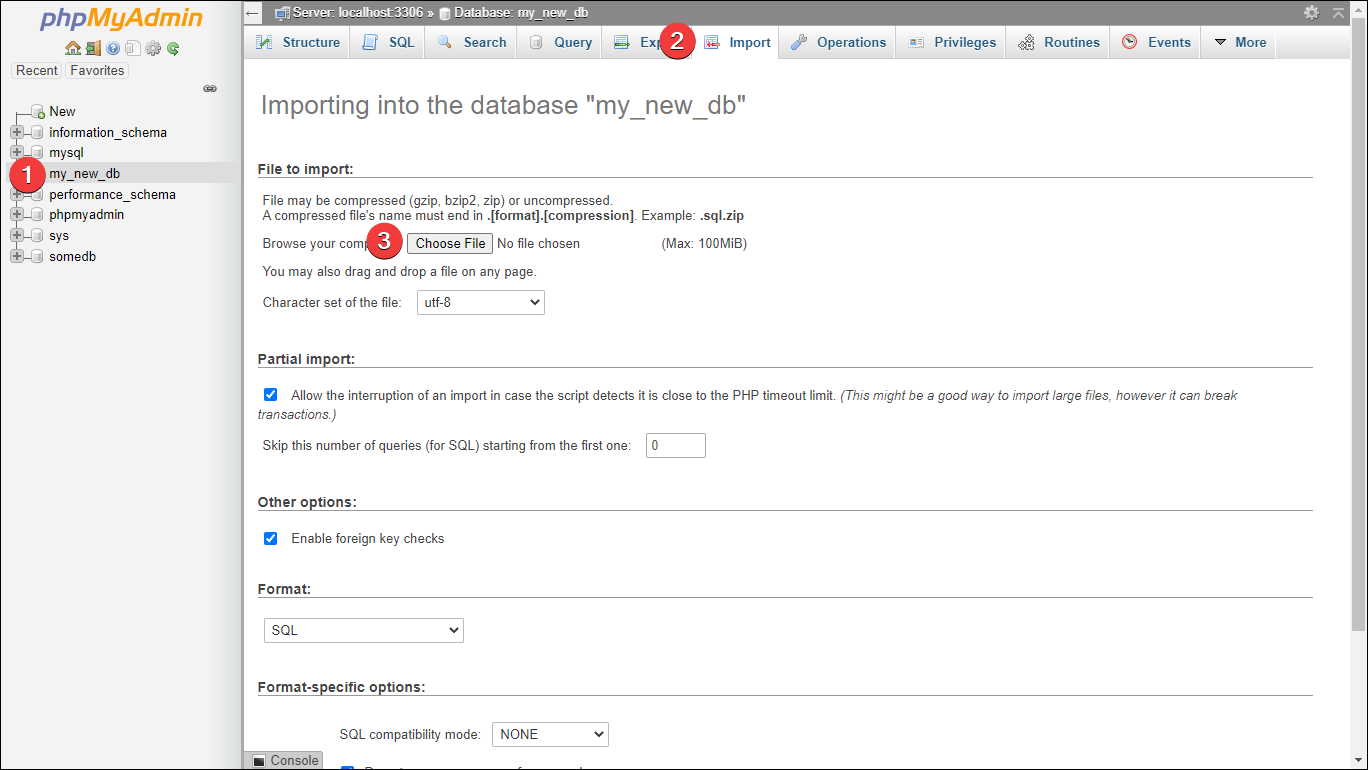This screenshot has width=1368, height=770.
Task: Toggle Enable foreign key checks checkbox
Action: coord(270,538)
